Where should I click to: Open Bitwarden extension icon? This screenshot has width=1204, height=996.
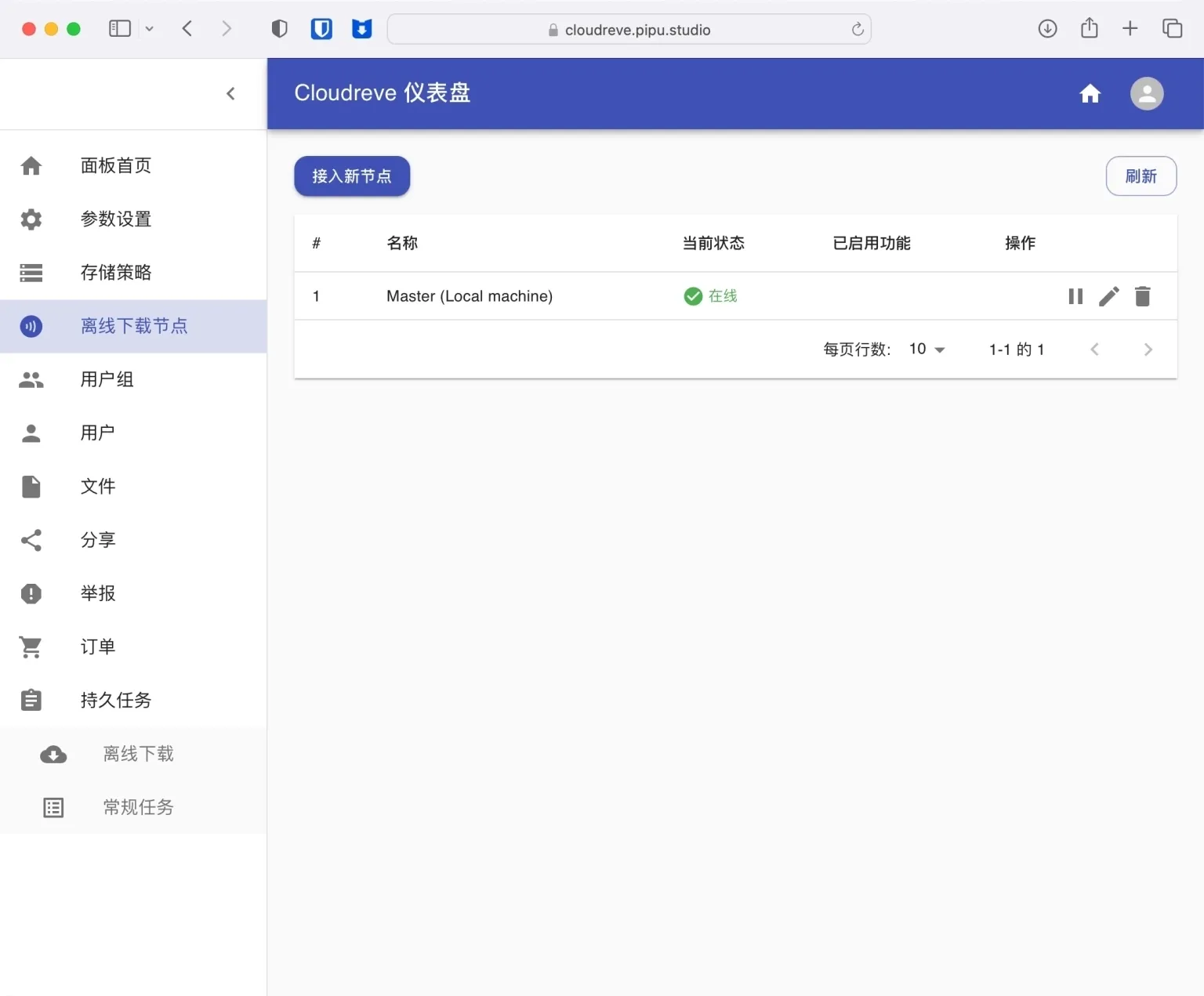pyautogui.click(x=321, y=29)
